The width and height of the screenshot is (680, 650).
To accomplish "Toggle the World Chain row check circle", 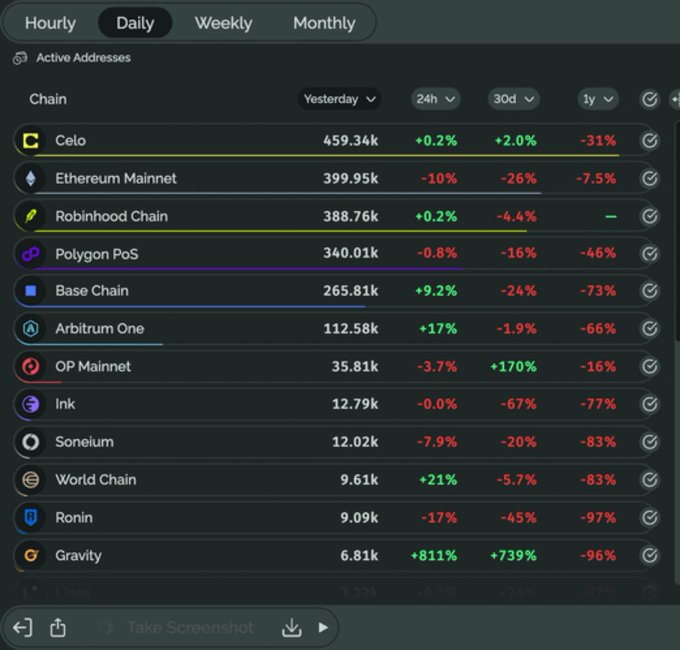I will tap(649, 480).
